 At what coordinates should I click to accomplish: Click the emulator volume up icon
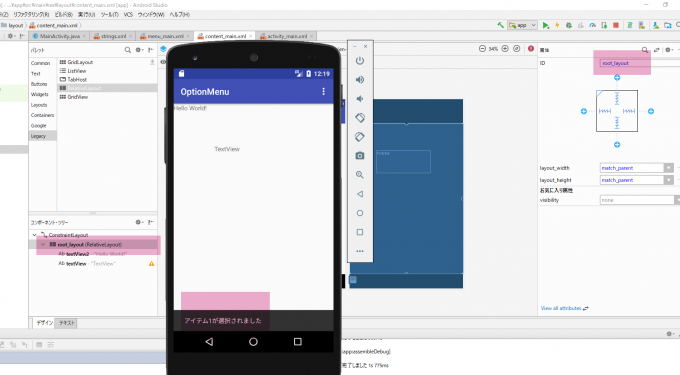(360, 80)
